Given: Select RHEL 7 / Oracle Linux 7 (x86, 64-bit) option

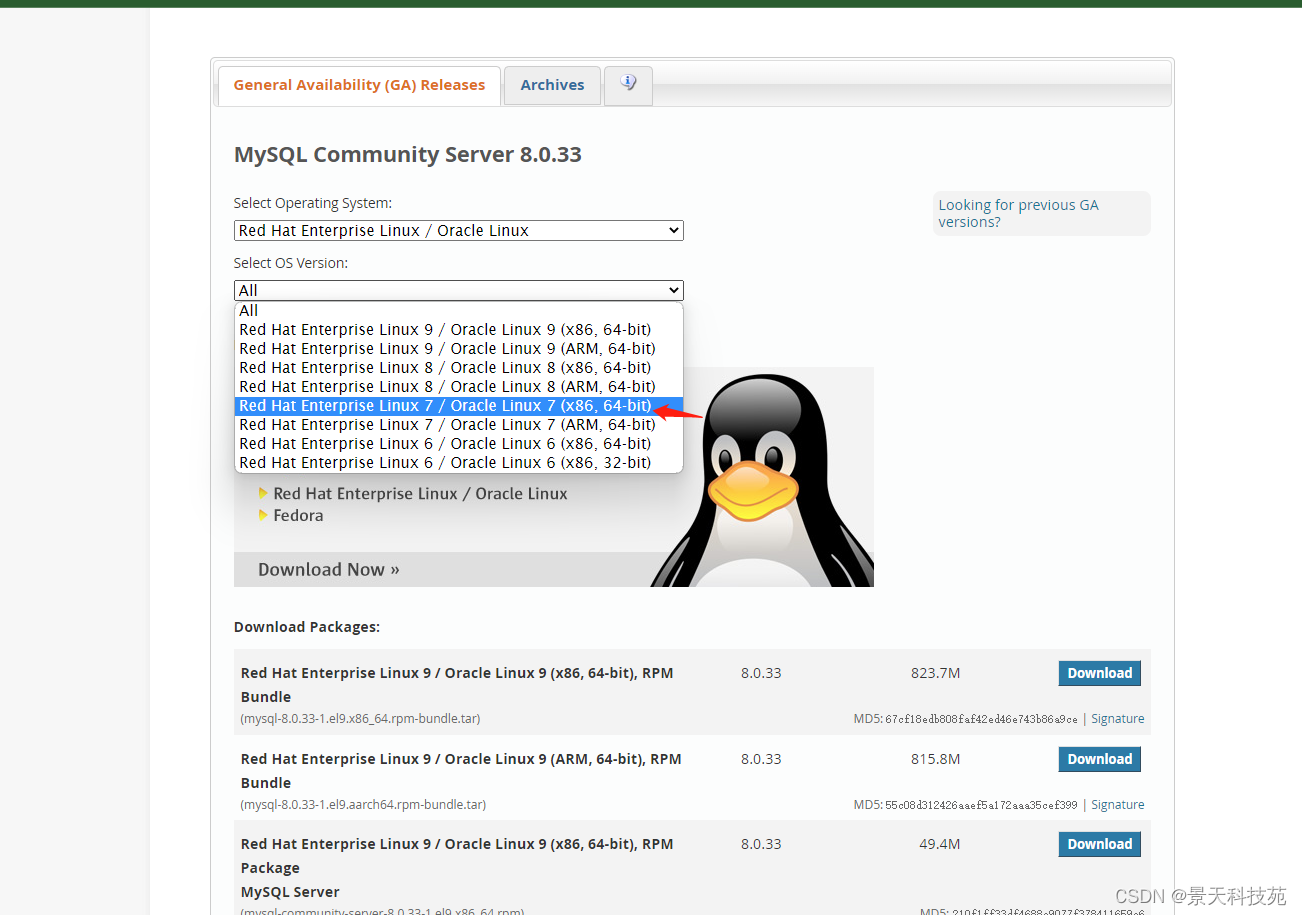Looking at the screenshot, I should point(459,406).
